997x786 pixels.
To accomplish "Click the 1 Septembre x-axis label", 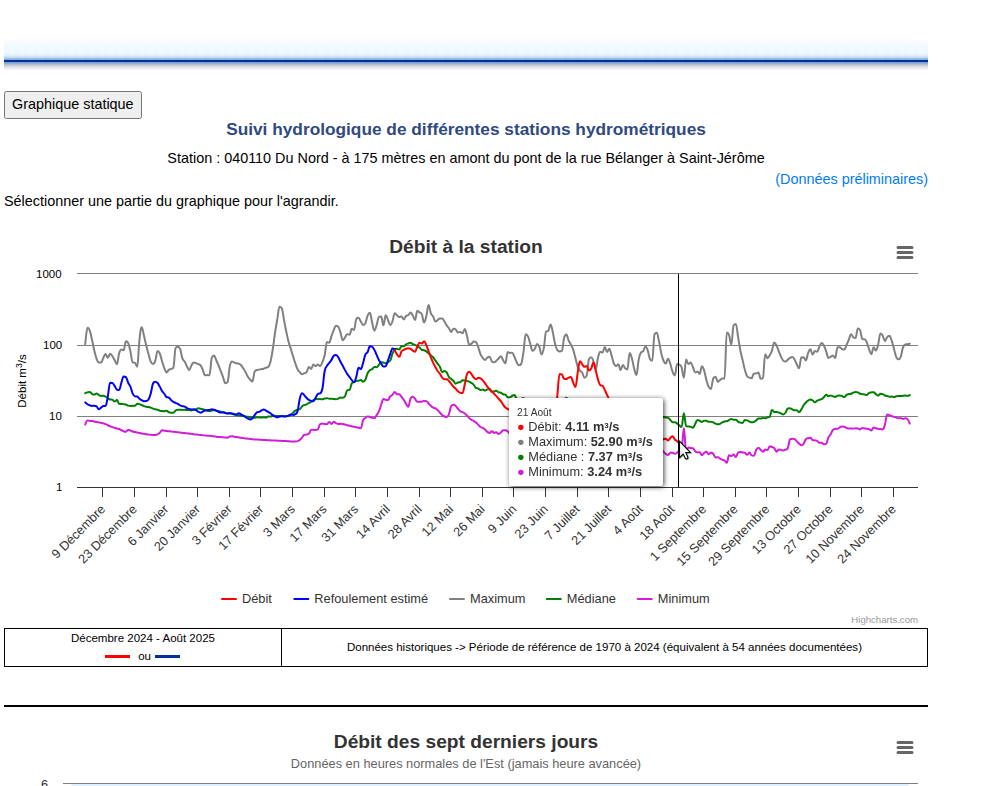I will point(679,533).
